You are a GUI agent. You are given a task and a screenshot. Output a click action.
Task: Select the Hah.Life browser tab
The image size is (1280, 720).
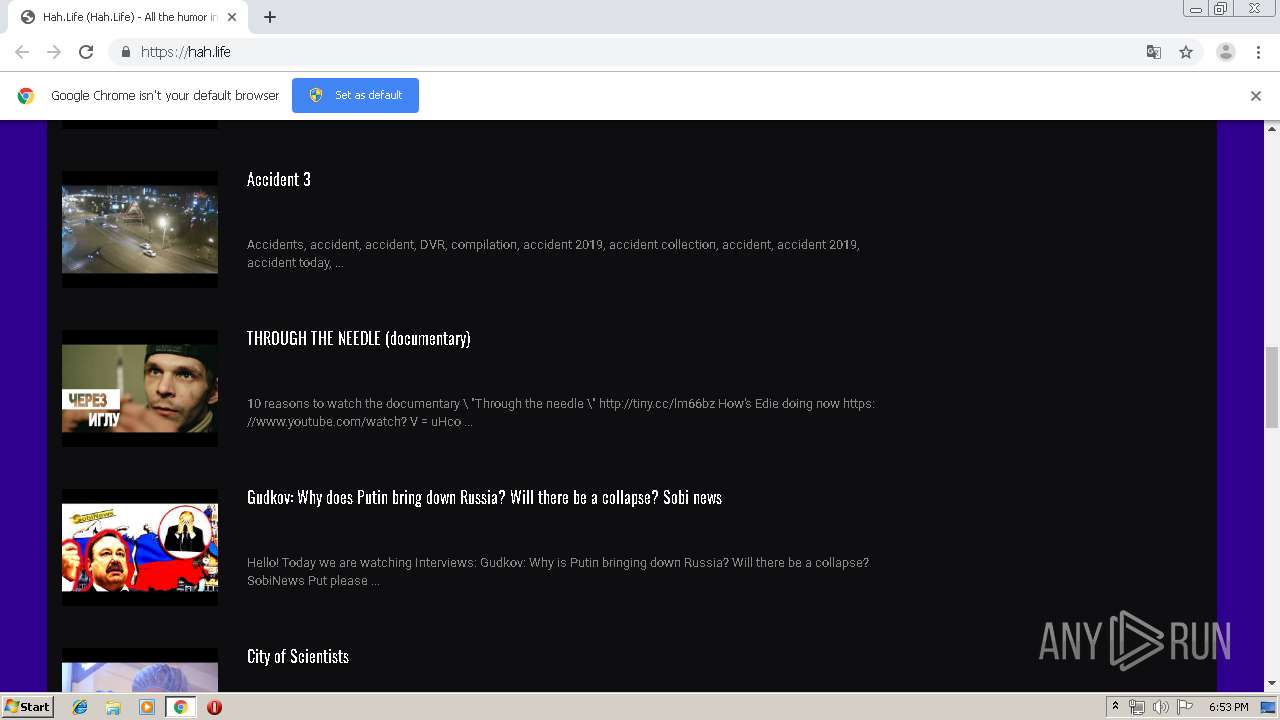click(129, 17)
